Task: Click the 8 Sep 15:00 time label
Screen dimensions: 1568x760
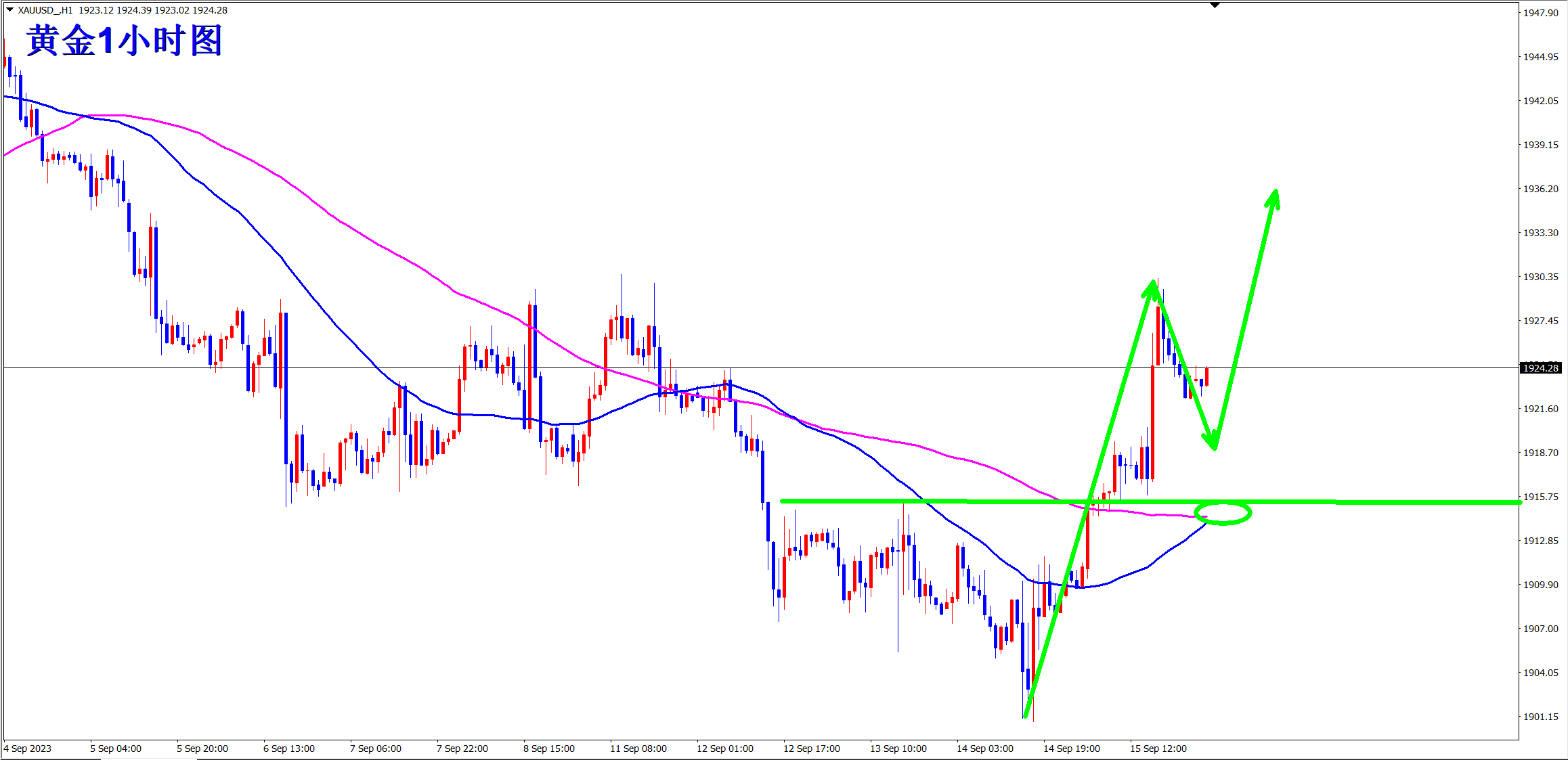Action: [548, 748]
